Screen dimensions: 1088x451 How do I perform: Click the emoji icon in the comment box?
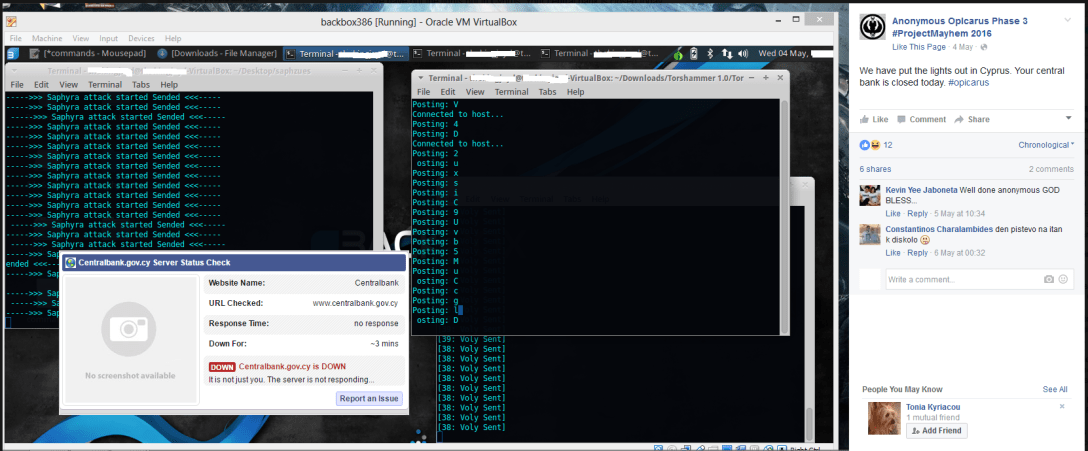coord(1064,279)
